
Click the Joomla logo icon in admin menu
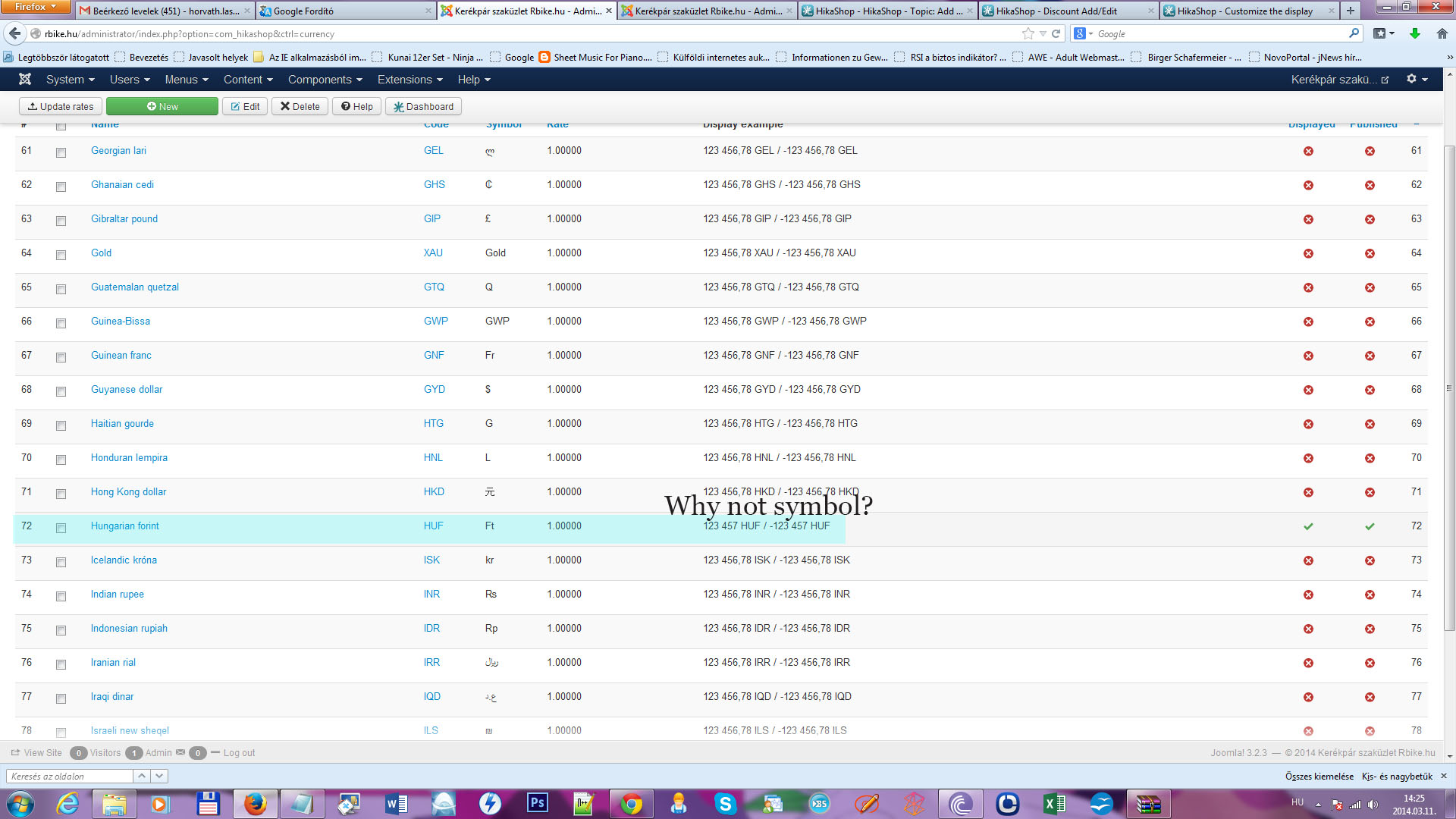pos(25,79)
